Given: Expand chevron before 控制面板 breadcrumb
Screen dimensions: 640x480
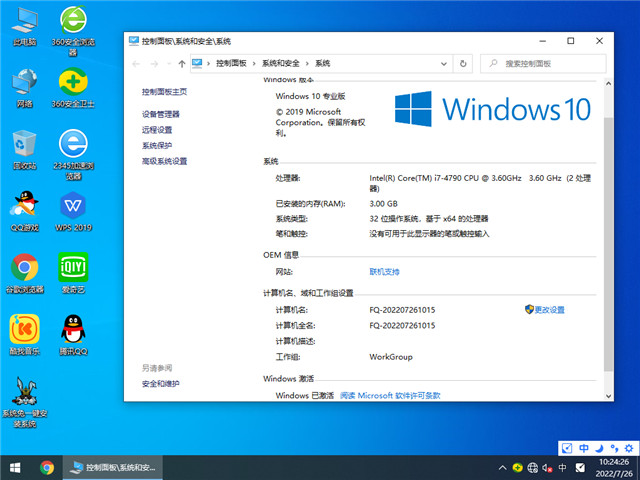Looking at the screenshot, I should pyautogui.click(x=208, y=64).
